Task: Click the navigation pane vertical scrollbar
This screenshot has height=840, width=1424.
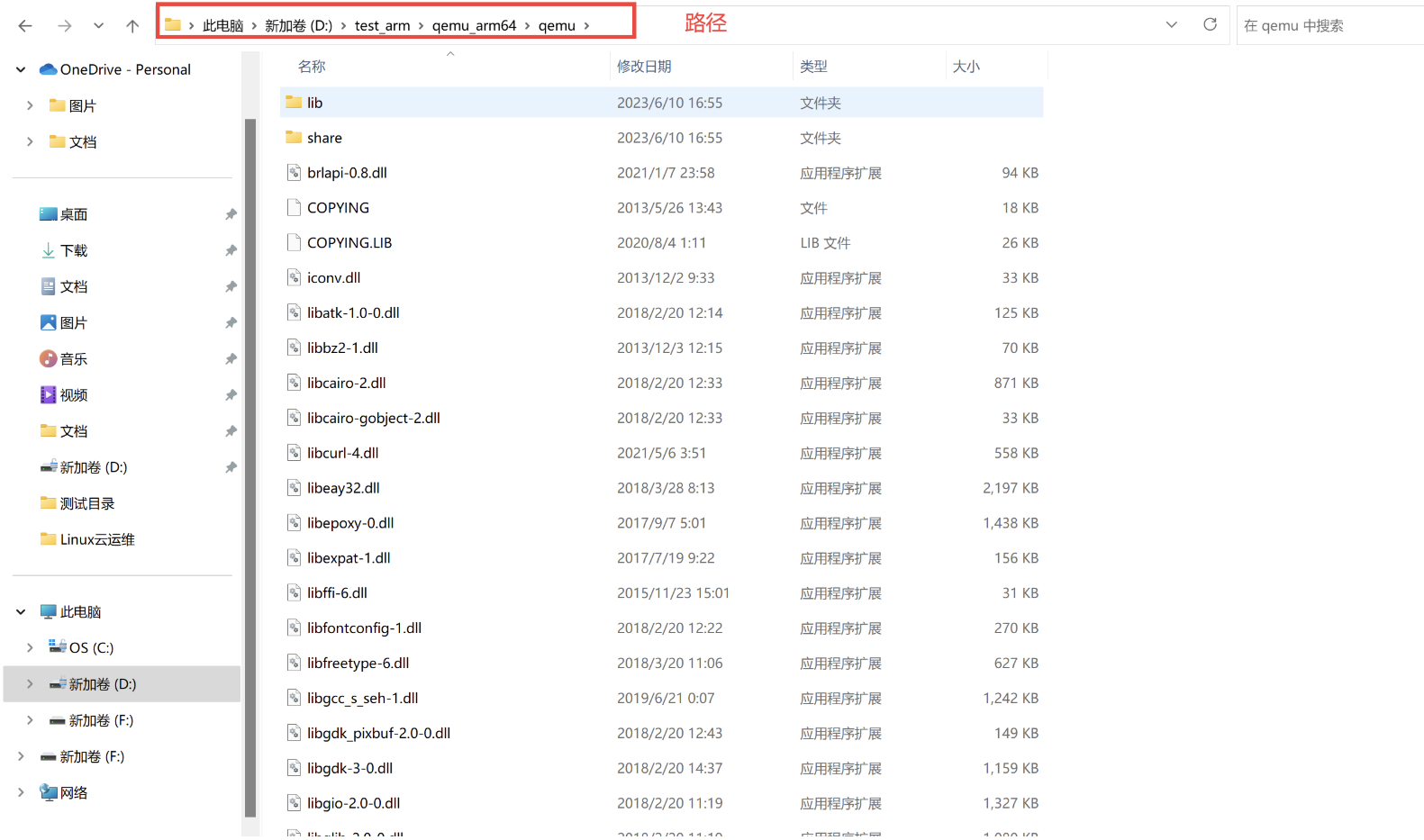Action: (x=250, y=468)
